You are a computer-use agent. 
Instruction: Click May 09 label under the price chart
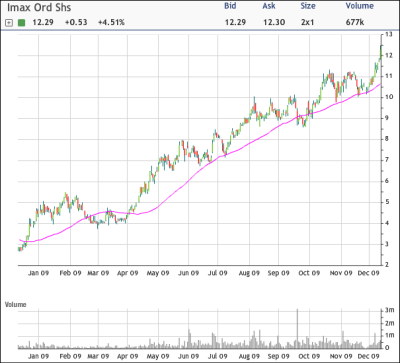point(158,273)
